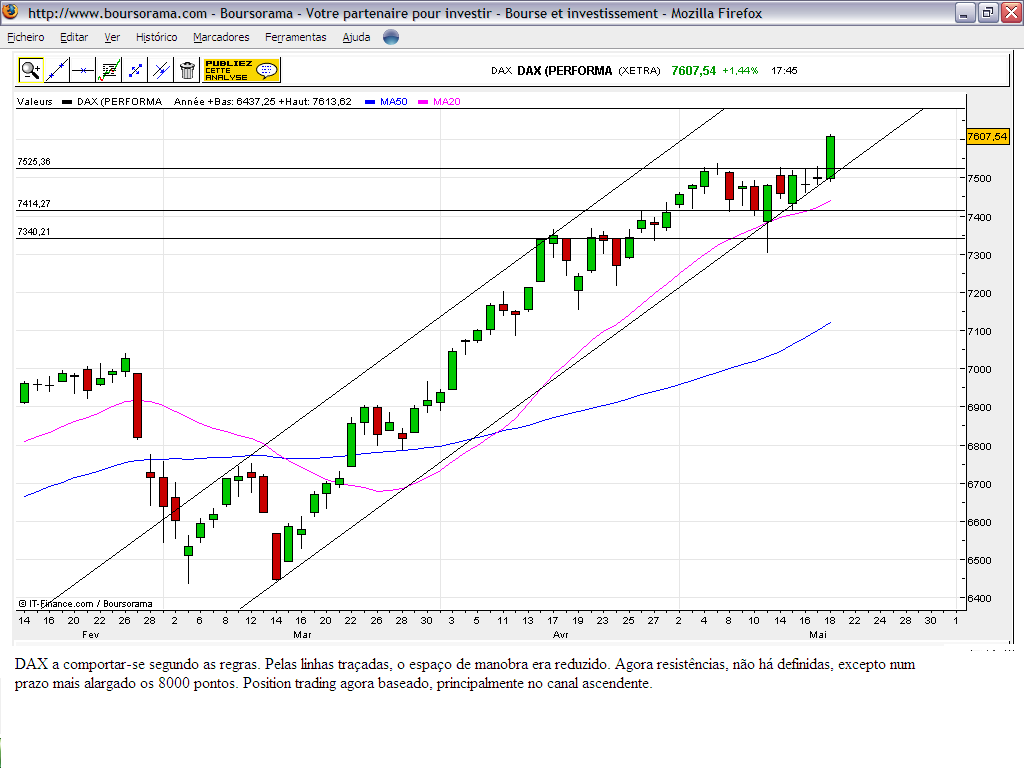This screenshot has width=1024, height=768.
Task: Select the parallel line tool
Action: (161, 70)
